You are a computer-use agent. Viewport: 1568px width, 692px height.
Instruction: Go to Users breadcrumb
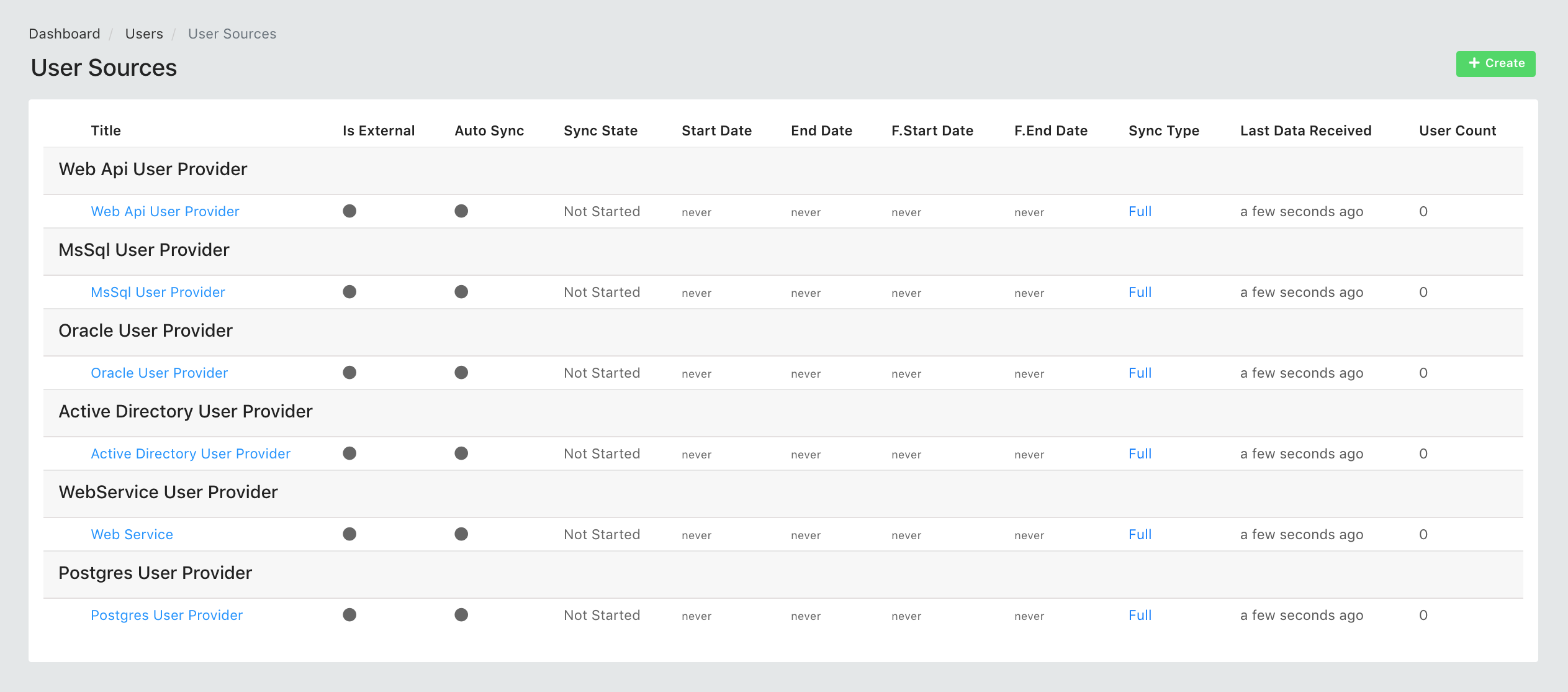pyautogui.click(x=144, y=34)
